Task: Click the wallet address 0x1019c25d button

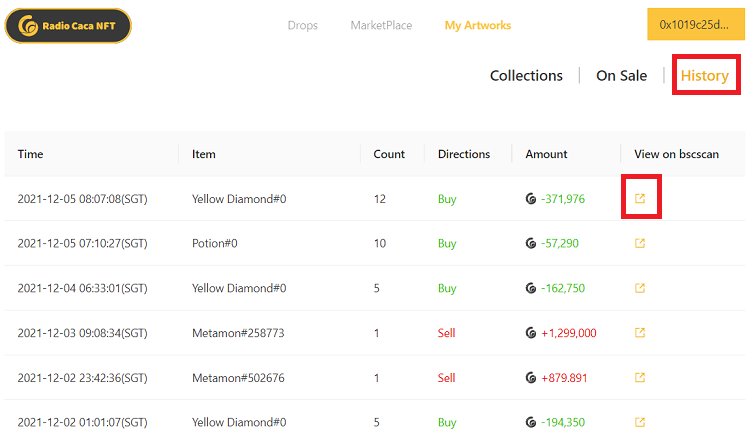Action: click(695, 25)
